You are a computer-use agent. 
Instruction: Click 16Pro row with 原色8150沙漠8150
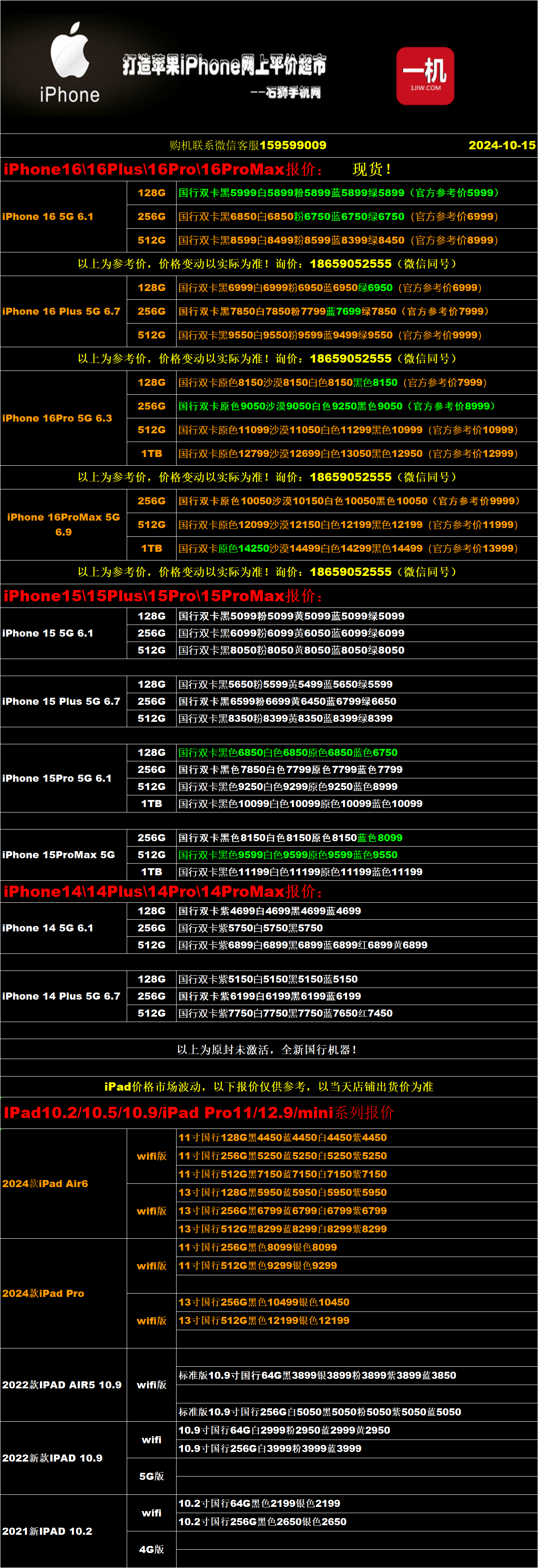coord(357,383)
